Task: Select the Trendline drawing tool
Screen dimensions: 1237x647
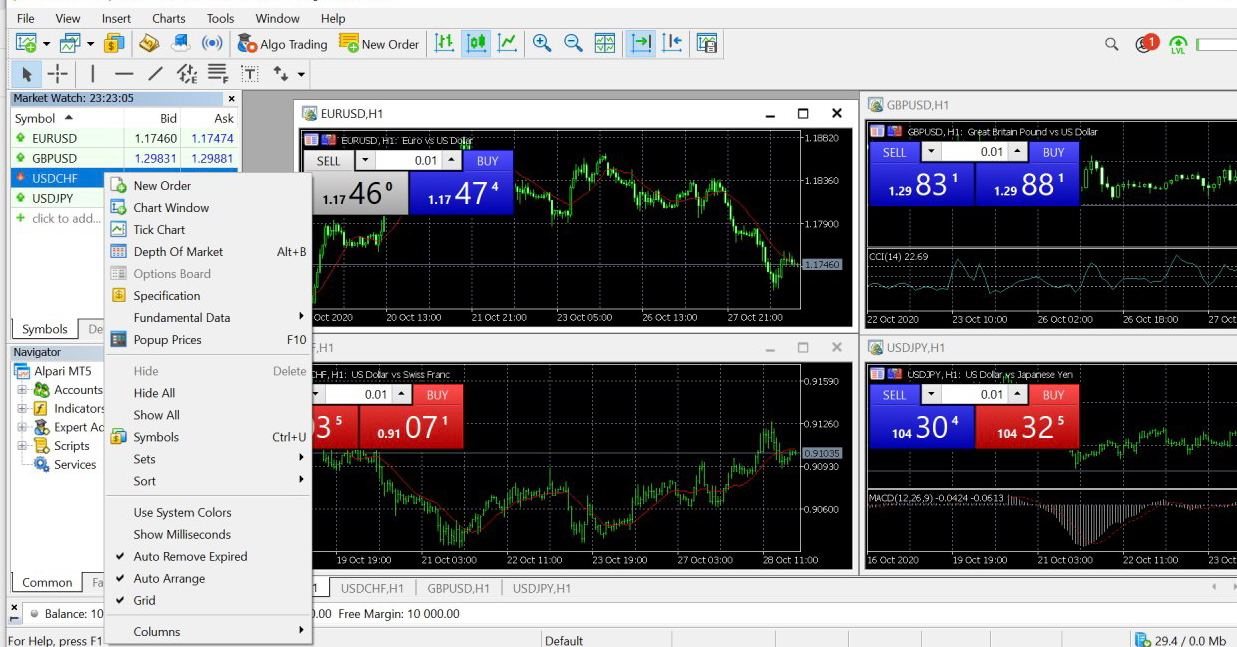Action: [x=154, y=73]
